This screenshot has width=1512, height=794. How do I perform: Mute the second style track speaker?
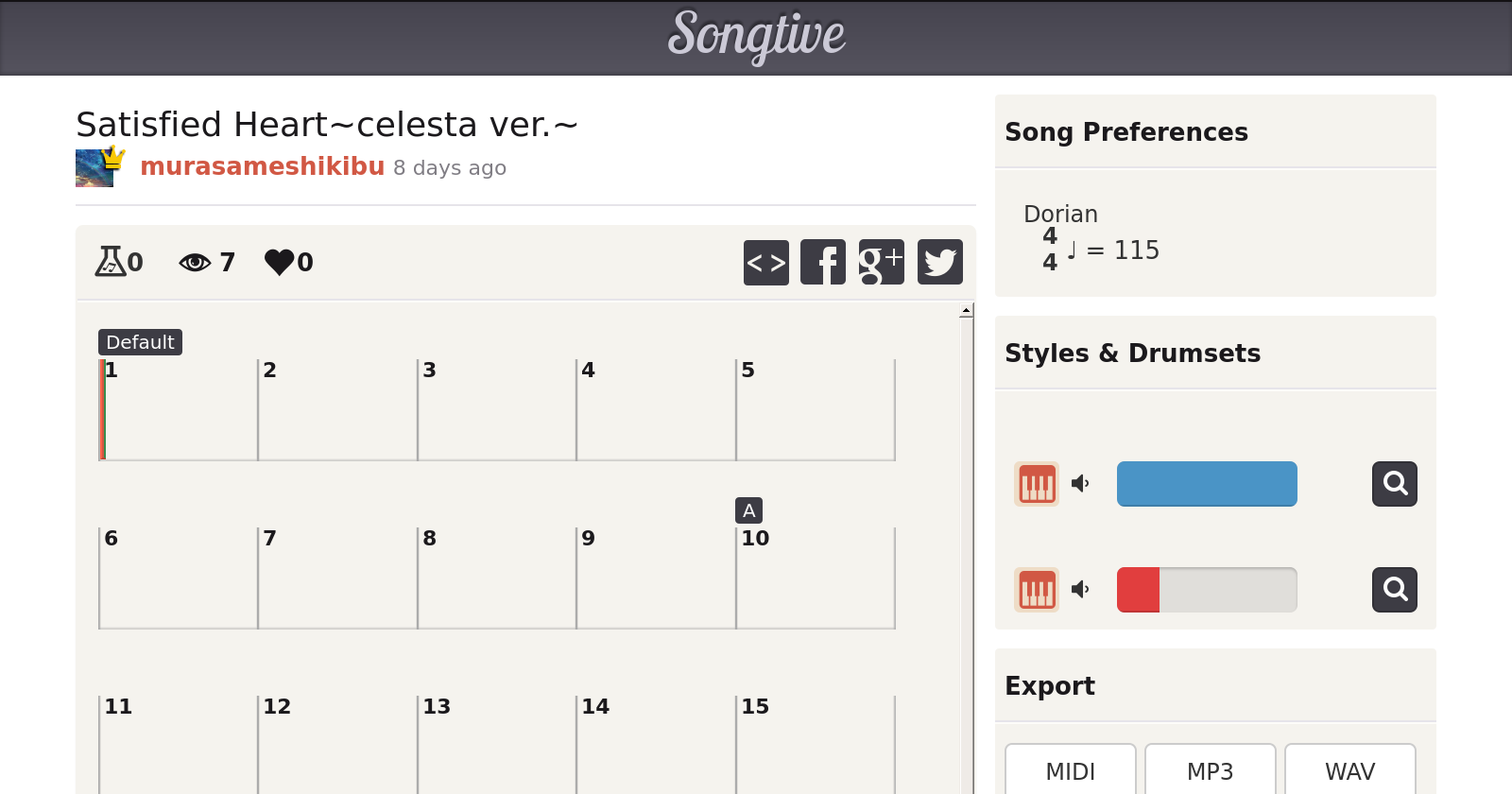pos(1080,590)
